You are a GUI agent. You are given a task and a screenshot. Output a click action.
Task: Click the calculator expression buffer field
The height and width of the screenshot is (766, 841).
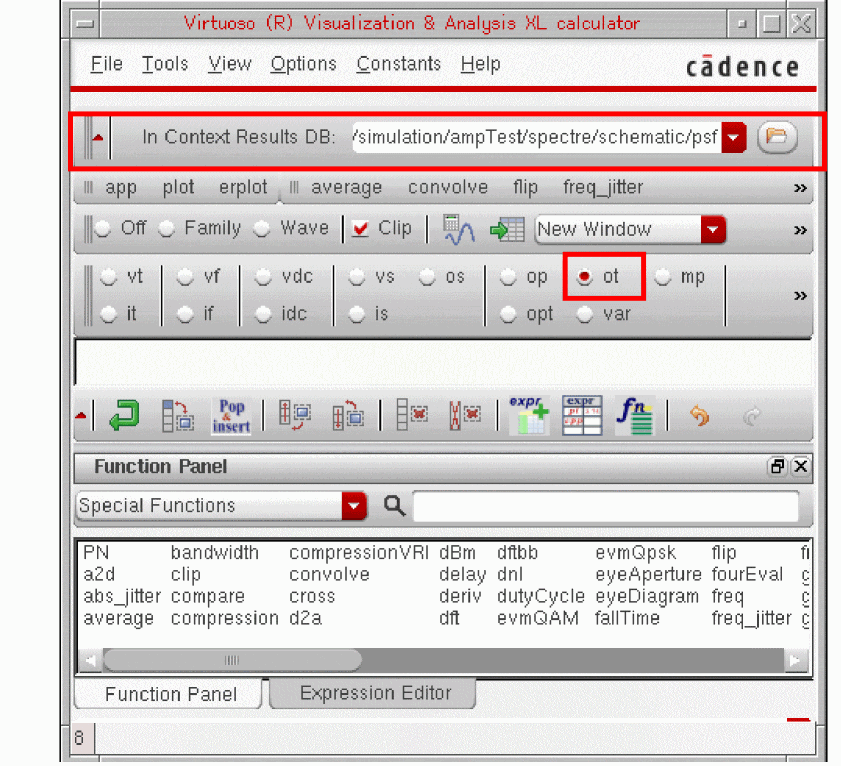tap(443, 363)
